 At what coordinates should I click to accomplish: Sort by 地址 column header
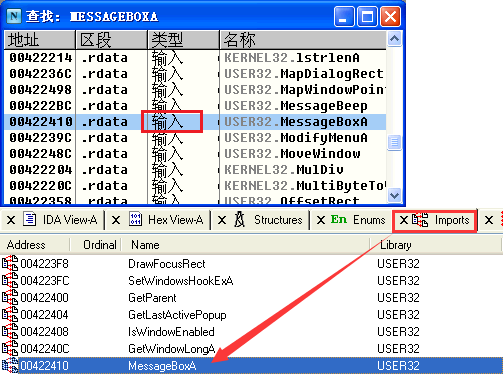[x=40, y=40]
